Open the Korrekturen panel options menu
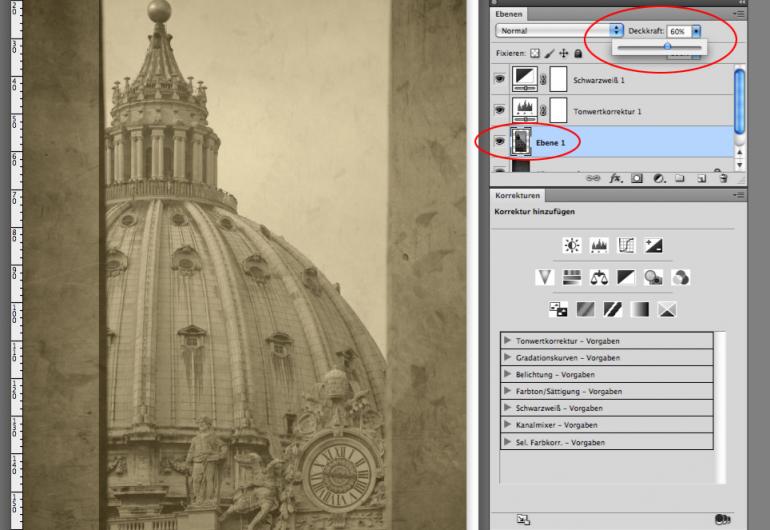Viewport: 770px width, 530px height. 738,195
